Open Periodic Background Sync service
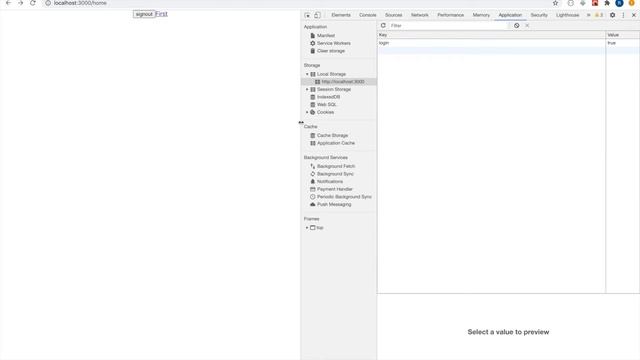The width and height of the screenshot is (640, 360). [344, 197]
